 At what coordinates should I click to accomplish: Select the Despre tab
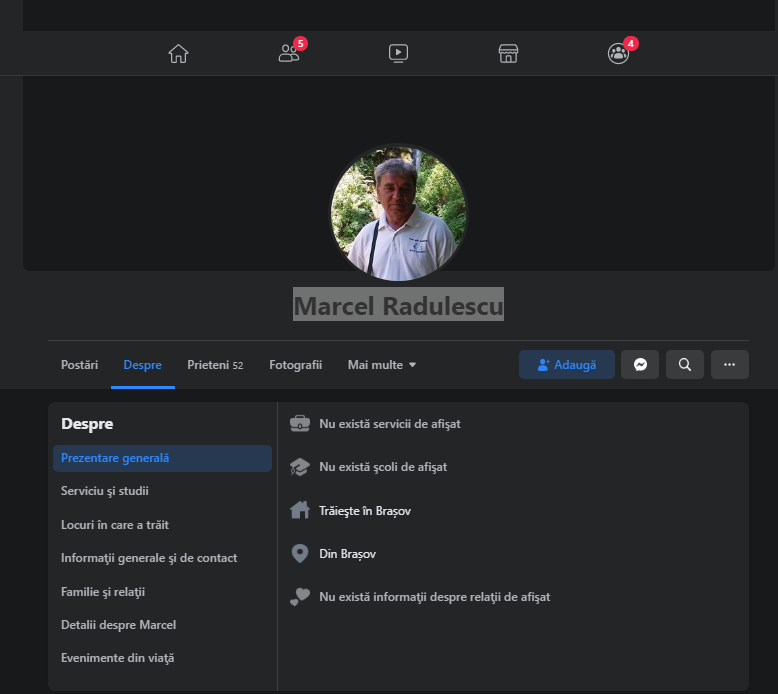click(x=142, y=365)
